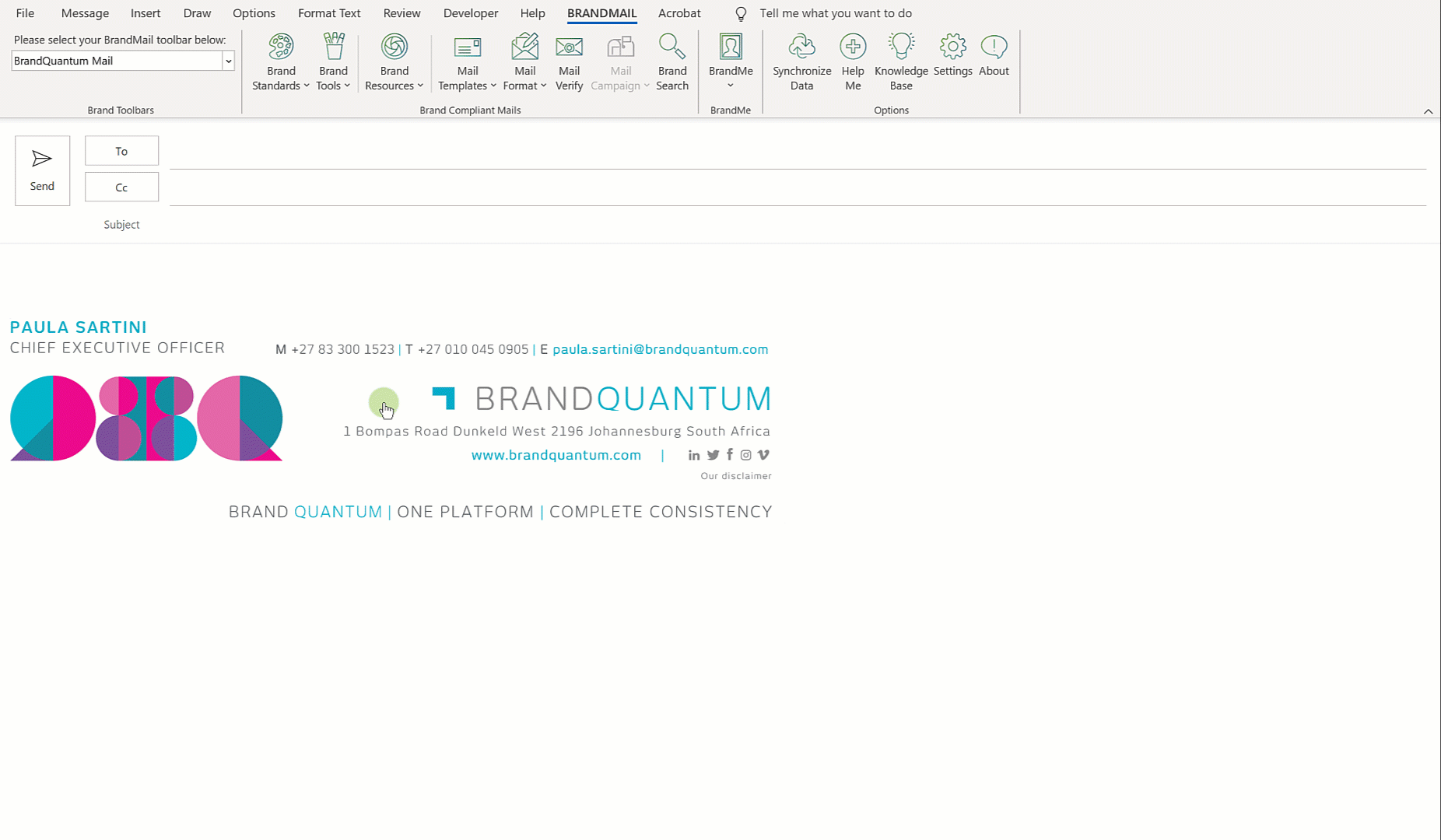Switch to the Draw tab
The height and width of the screenshot is (840, 1441).
coord(197,13)
